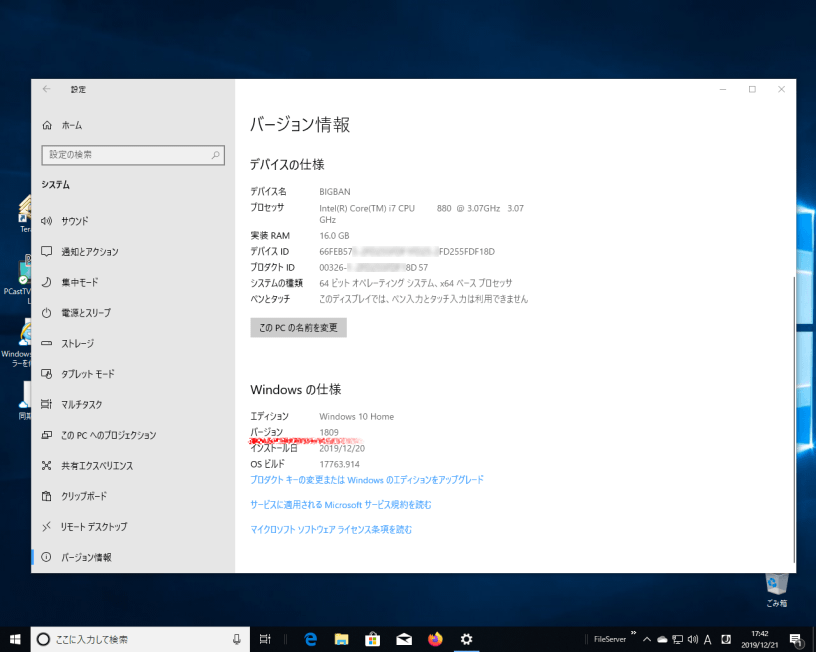Click the device name BIGBAN
The image size is (816, 652).
tap(335, 192)
